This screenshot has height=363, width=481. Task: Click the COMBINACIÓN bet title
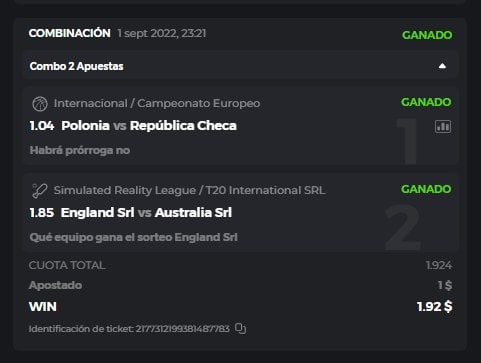coord(70,33)
